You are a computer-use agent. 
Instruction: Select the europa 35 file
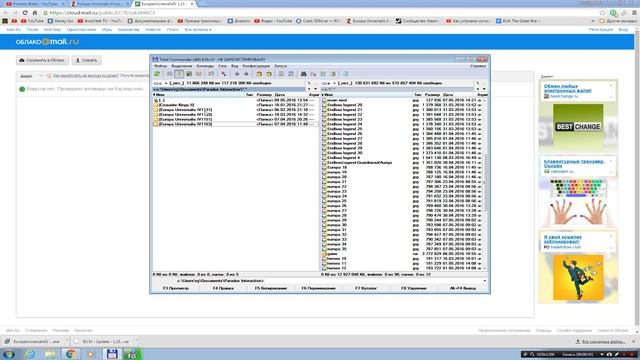tap(337, 249)
